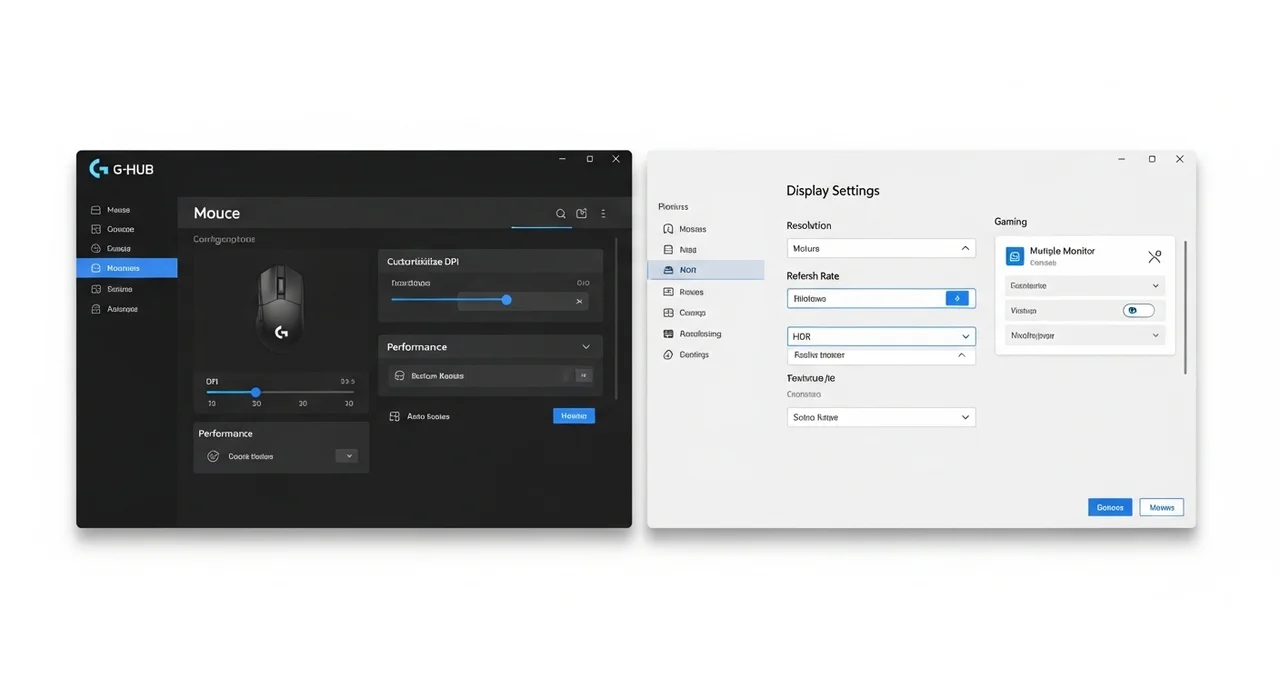The width and height of the screenshot is (1280, 698).
Task: Click the tools icon on the Multiple Monitor card
Action: pyautogui.click(x=1155, y=257)
